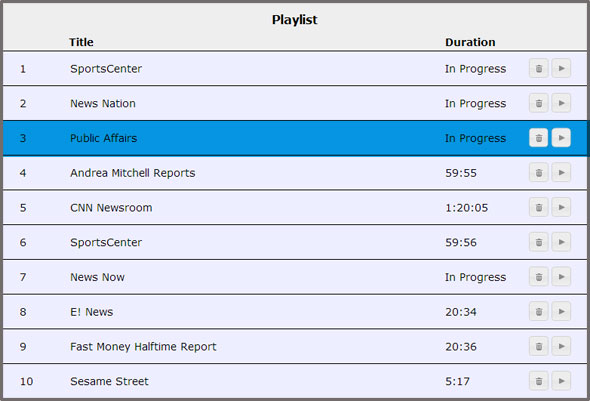Play the E! News recording

coord(561,311)
